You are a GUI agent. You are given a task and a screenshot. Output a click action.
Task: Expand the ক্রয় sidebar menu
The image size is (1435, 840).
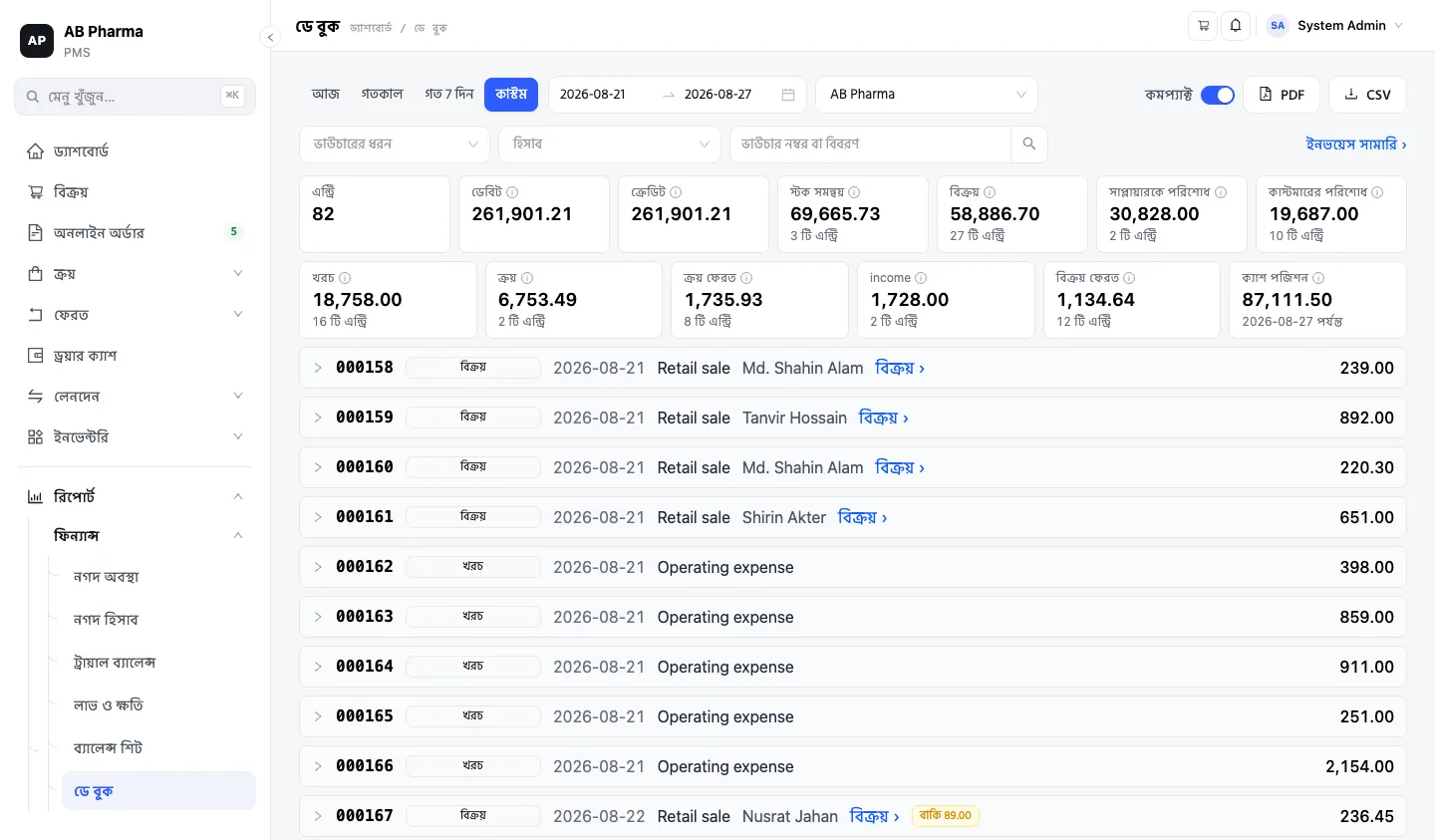click(135, 273)
